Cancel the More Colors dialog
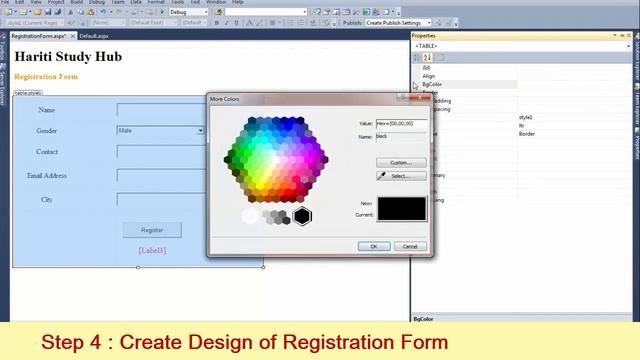This screenshot has height=360, width=640. [x=410, y=247]
